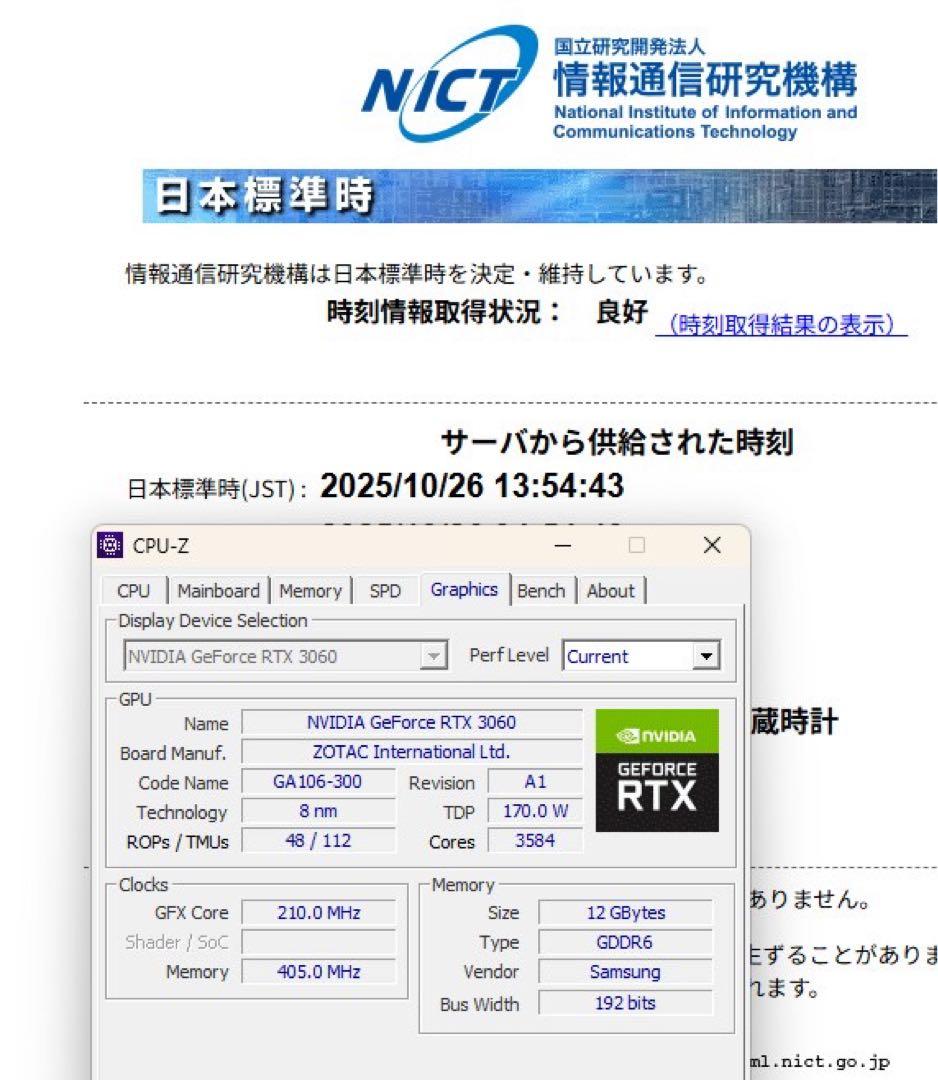Screen dimensions: 938x1080
Task: Open the Display Device Selection dropdown
Action: [x=432, y=656]
